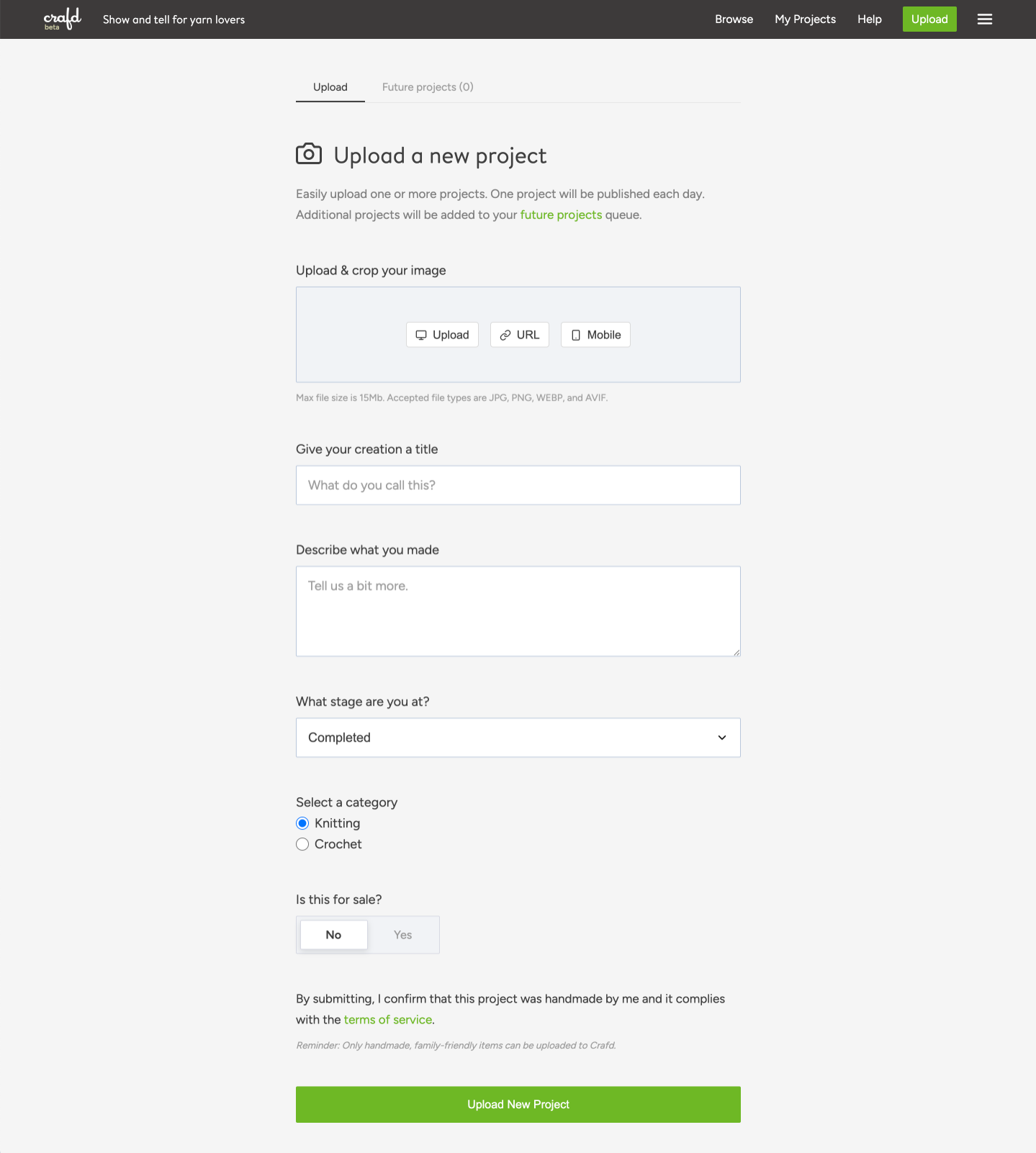Viewport: 1036px width, 1153px height.
Task: Click the dropdown chevron next to Completed
Action: click(721, 737)
